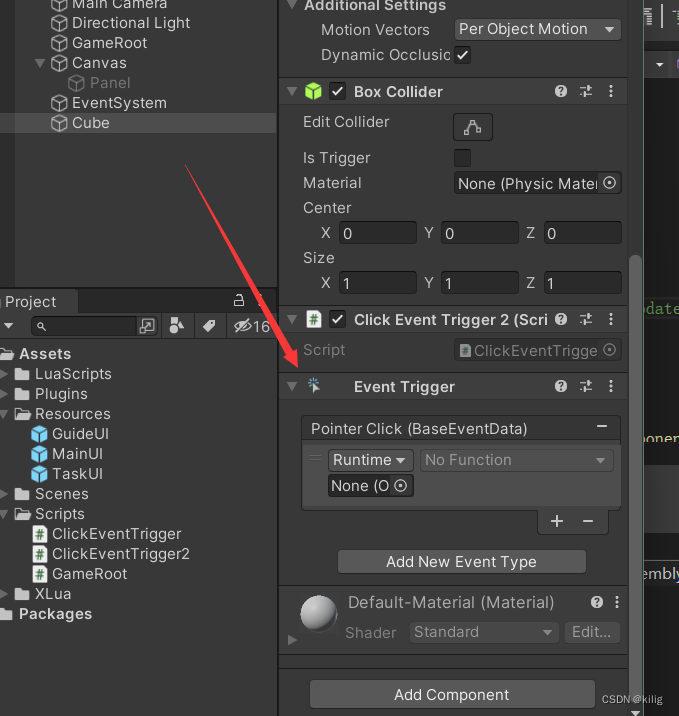Screen dimensions: 679x716
Task: Toggle the Is Trigger checkbox
Action: 462,158
